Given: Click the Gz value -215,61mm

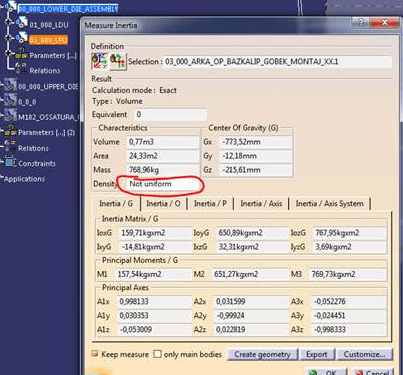Looking at the screenshot, I should tap(256, 170).
